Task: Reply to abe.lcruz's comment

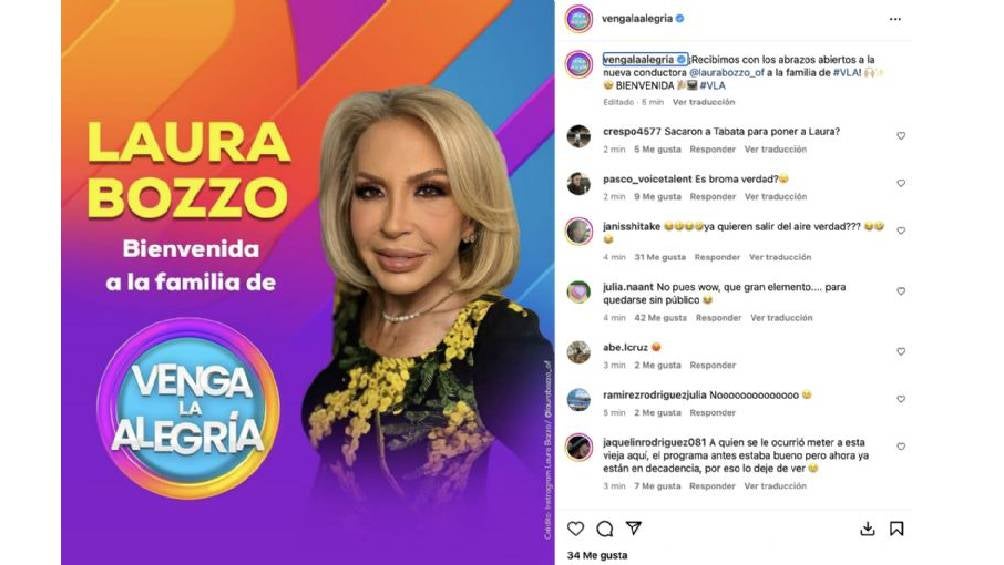Action: click(713, 365)
